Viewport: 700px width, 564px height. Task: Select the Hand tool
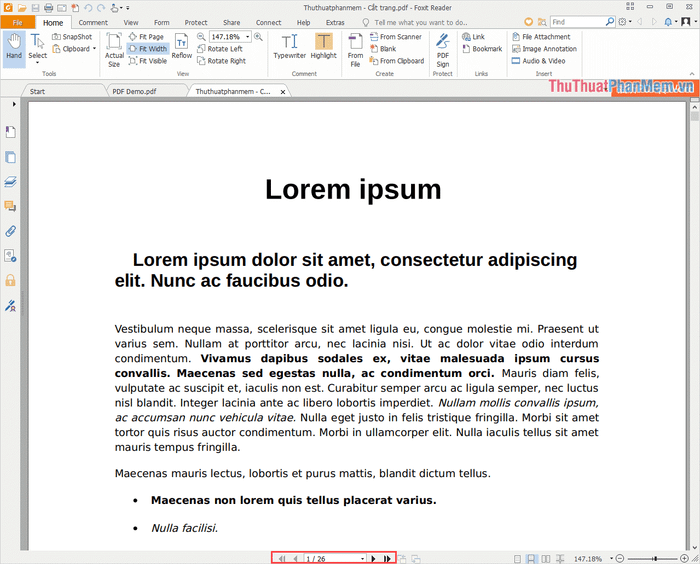tap(14, 47)
